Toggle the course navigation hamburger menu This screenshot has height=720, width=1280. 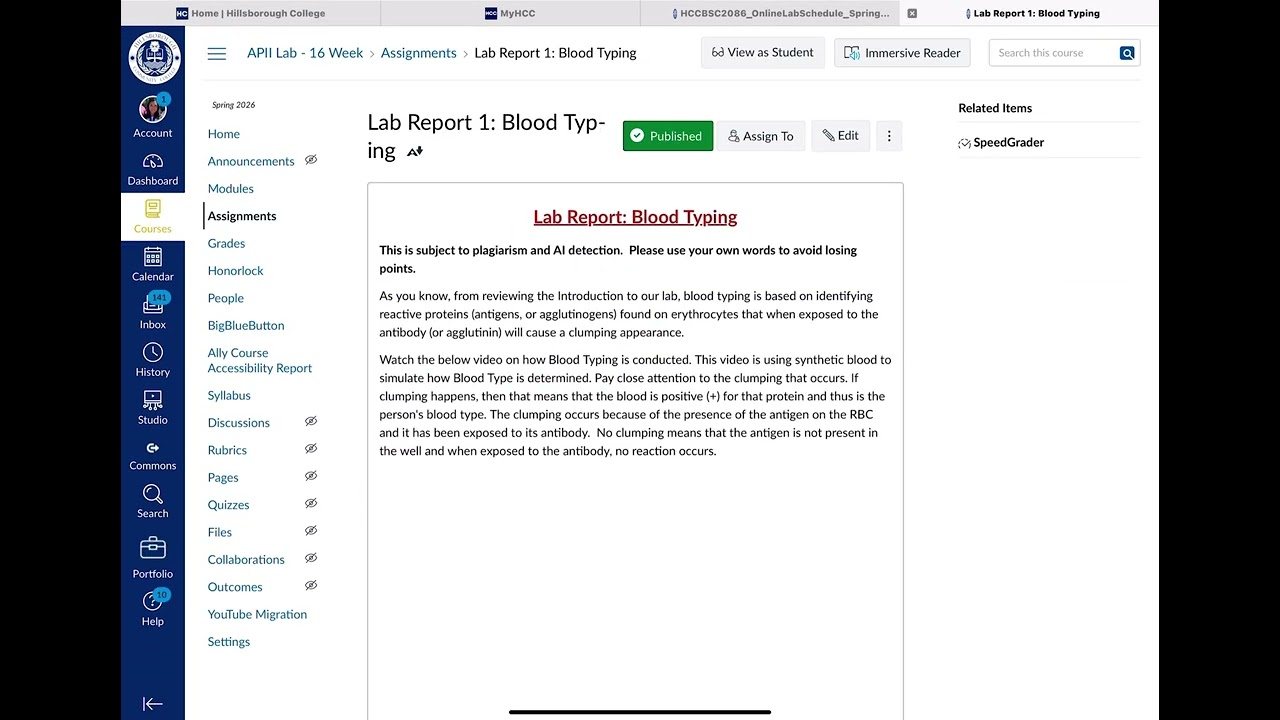coord(217,54)
